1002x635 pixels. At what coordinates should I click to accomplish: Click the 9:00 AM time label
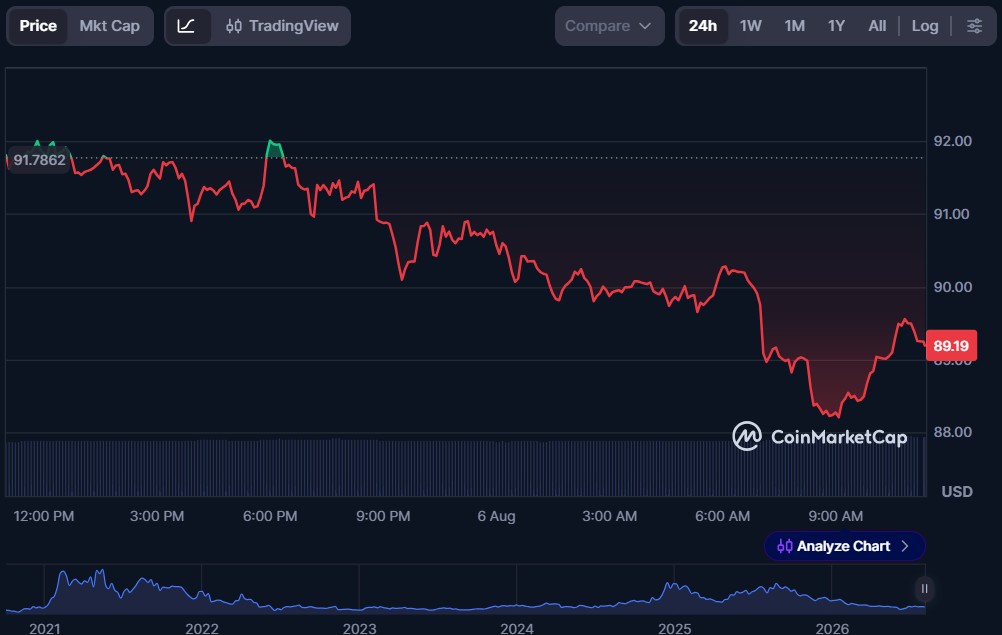point(835,516)
